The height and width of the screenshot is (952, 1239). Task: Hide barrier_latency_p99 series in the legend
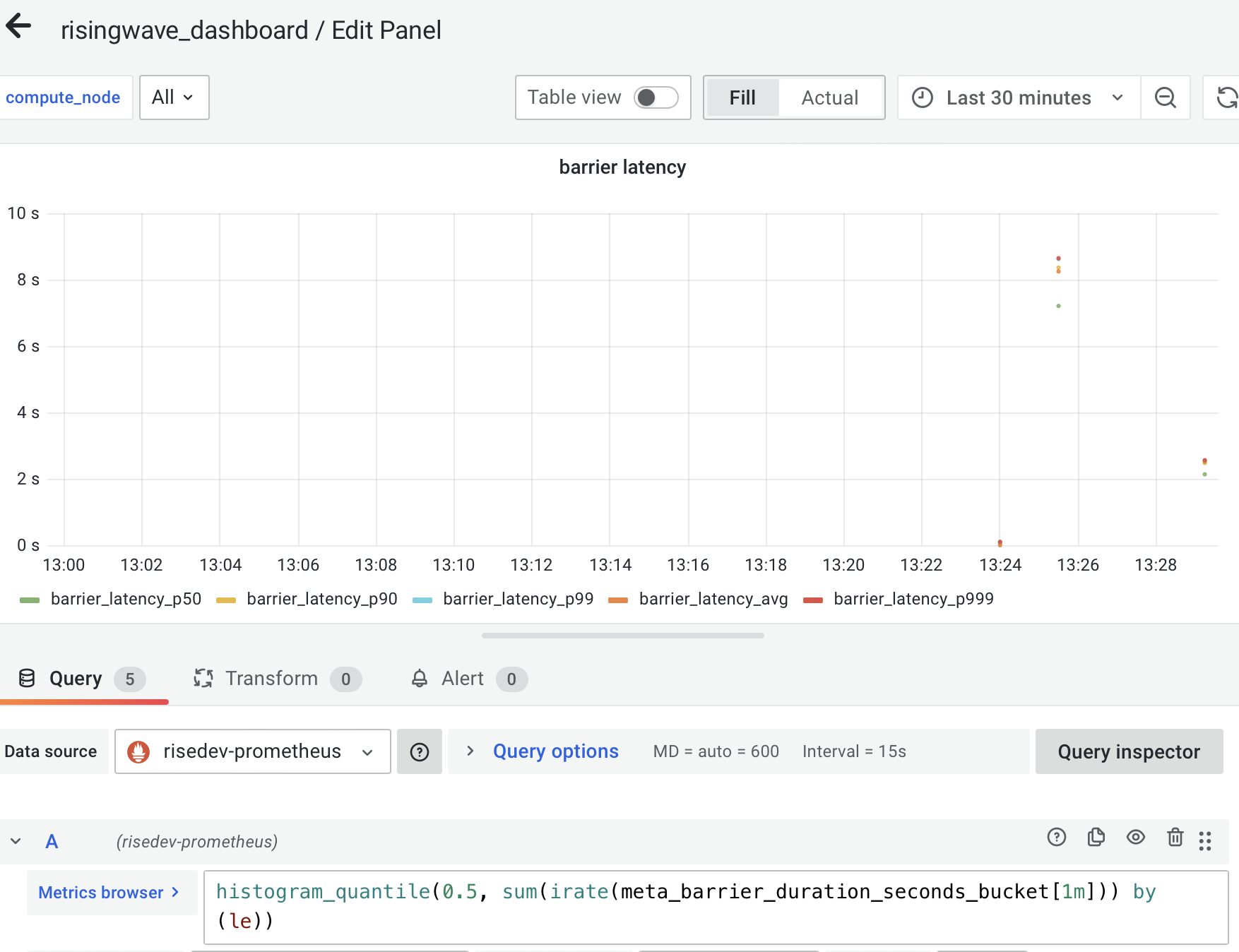(518, 598)
